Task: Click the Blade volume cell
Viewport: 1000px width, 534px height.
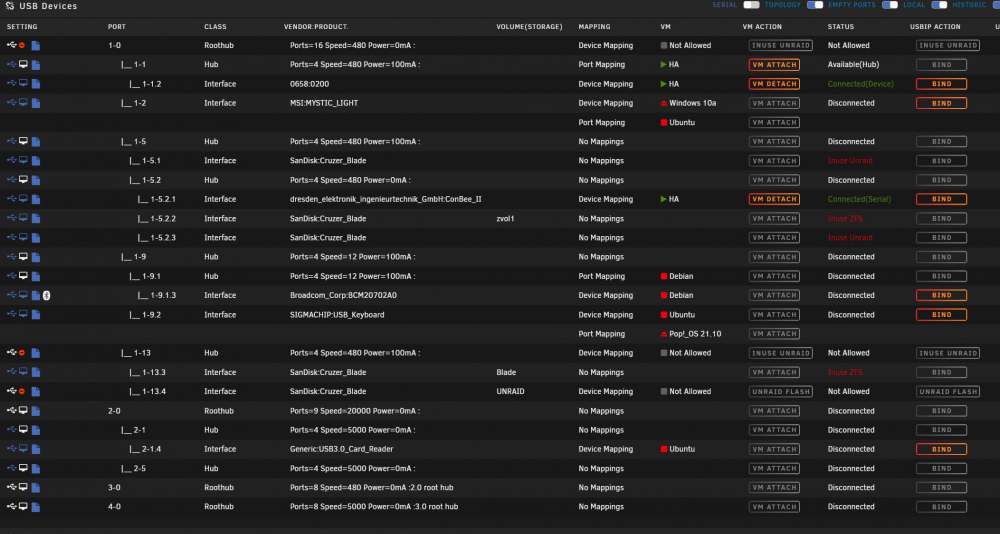Action: point(506,372)
